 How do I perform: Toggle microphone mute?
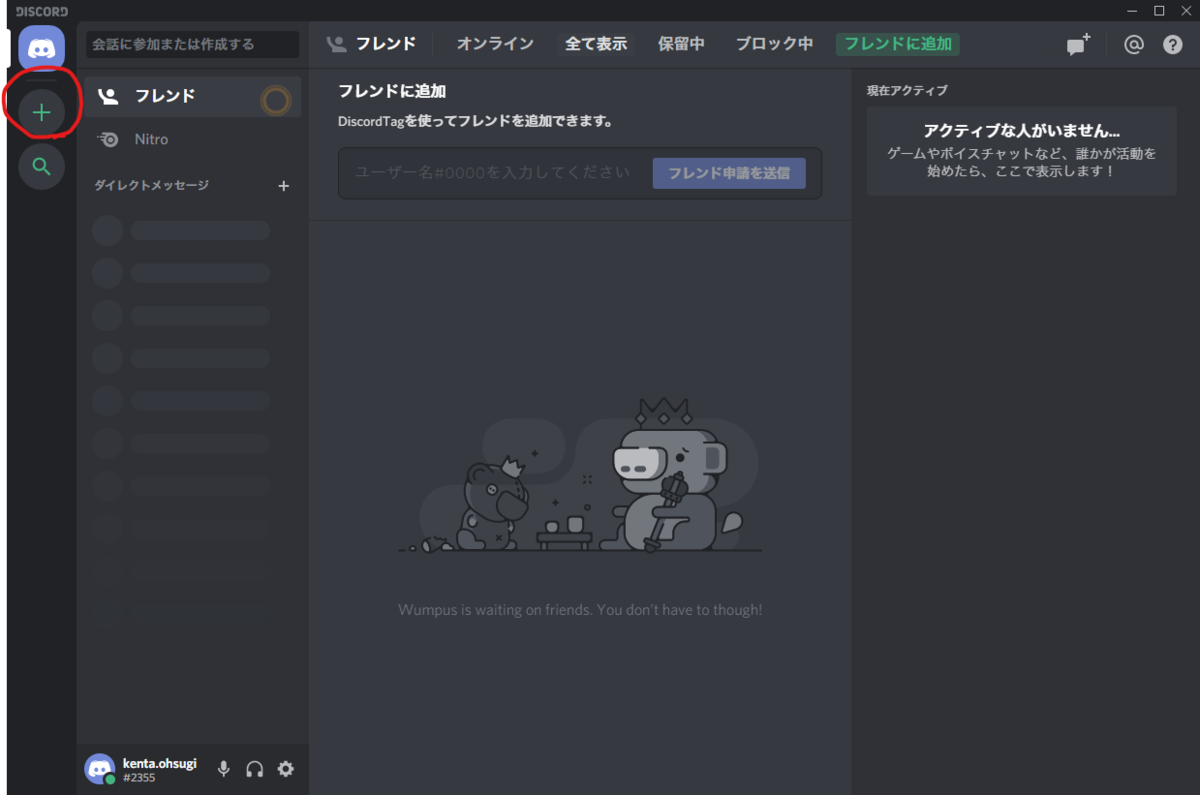point(224,769)
